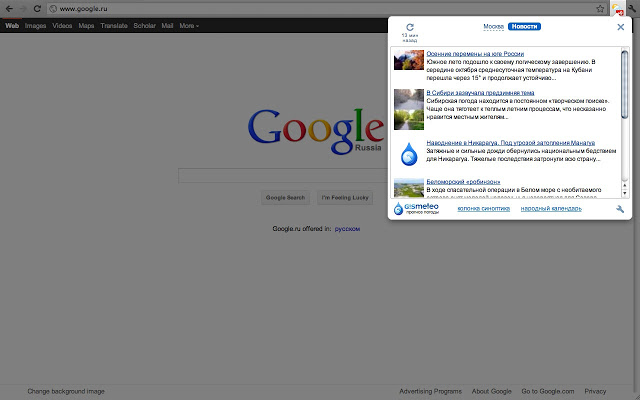Close the Gismeteo popup with the X

(x=620, y=27)
